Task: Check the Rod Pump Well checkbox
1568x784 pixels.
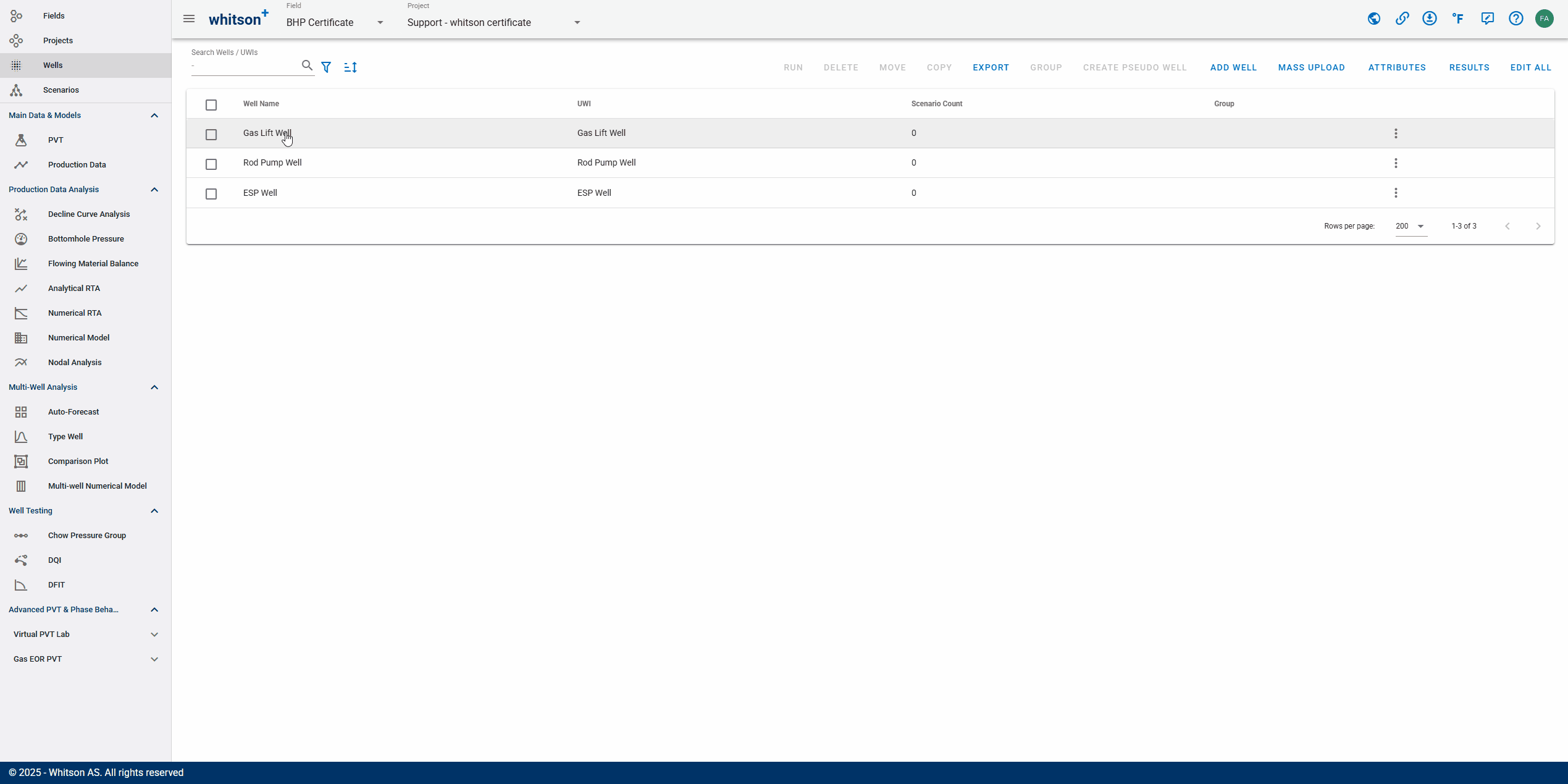Action: coord(211,164)
